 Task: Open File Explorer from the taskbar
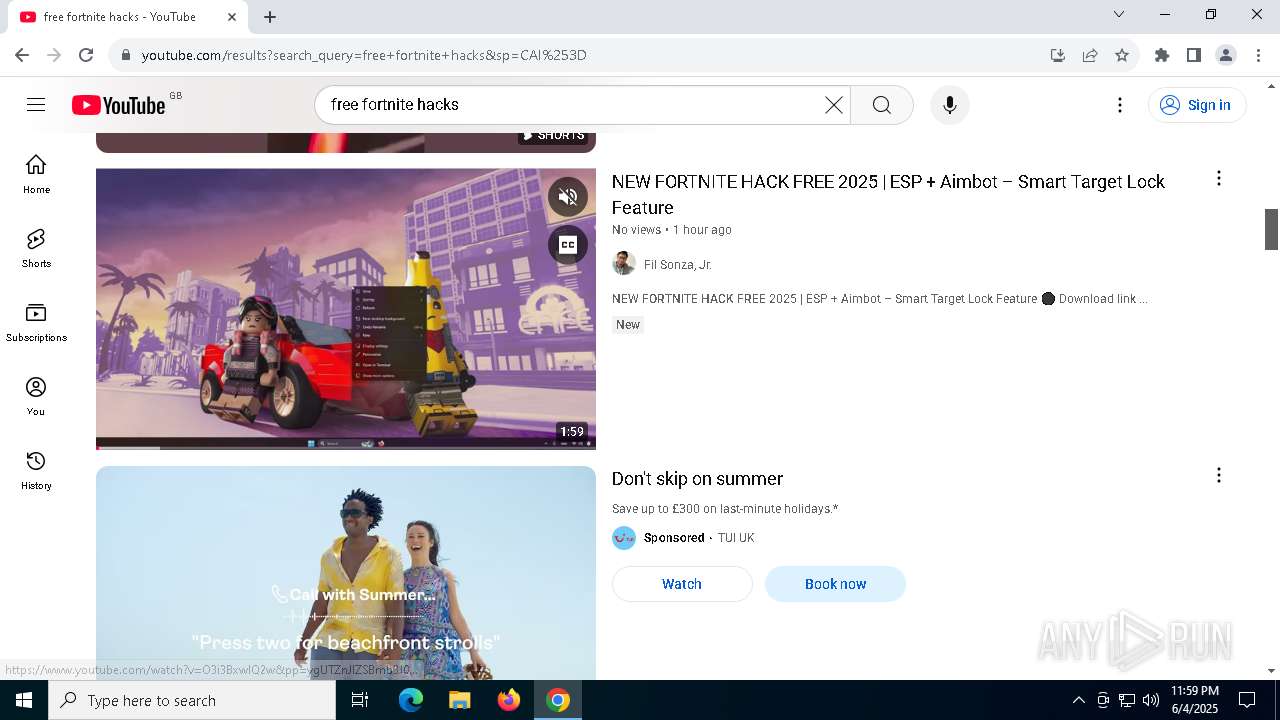coord(459,700)
